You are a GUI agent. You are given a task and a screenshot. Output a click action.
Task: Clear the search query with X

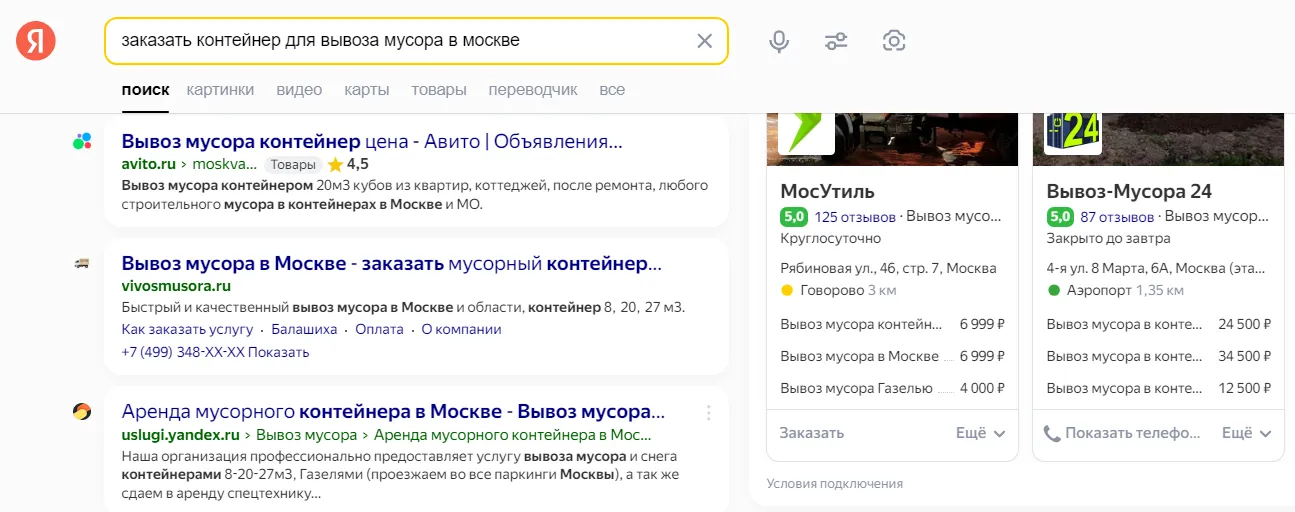coord(704,41)
